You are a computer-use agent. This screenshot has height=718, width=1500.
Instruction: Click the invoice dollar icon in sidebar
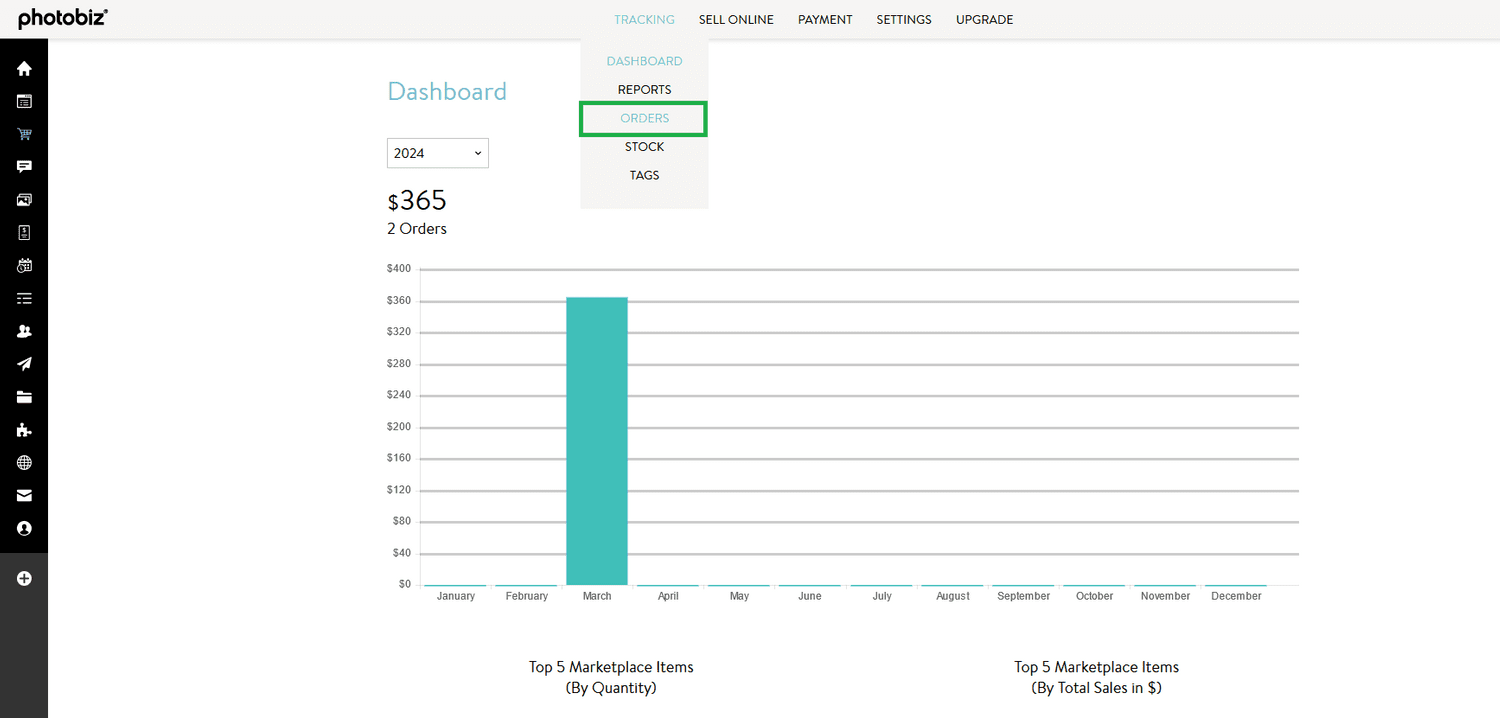[x=24, y=233]
